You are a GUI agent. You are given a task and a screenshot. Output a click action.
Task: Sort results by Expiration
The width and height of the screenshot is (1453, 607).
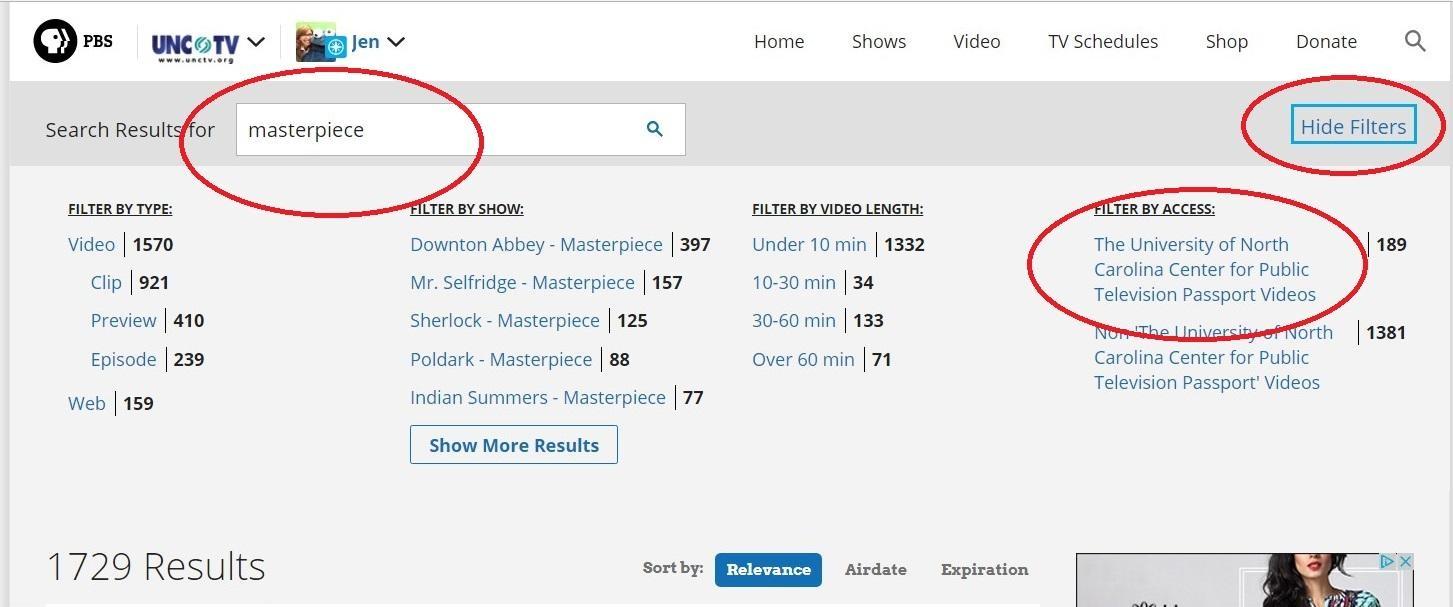[x=984, y=569]
